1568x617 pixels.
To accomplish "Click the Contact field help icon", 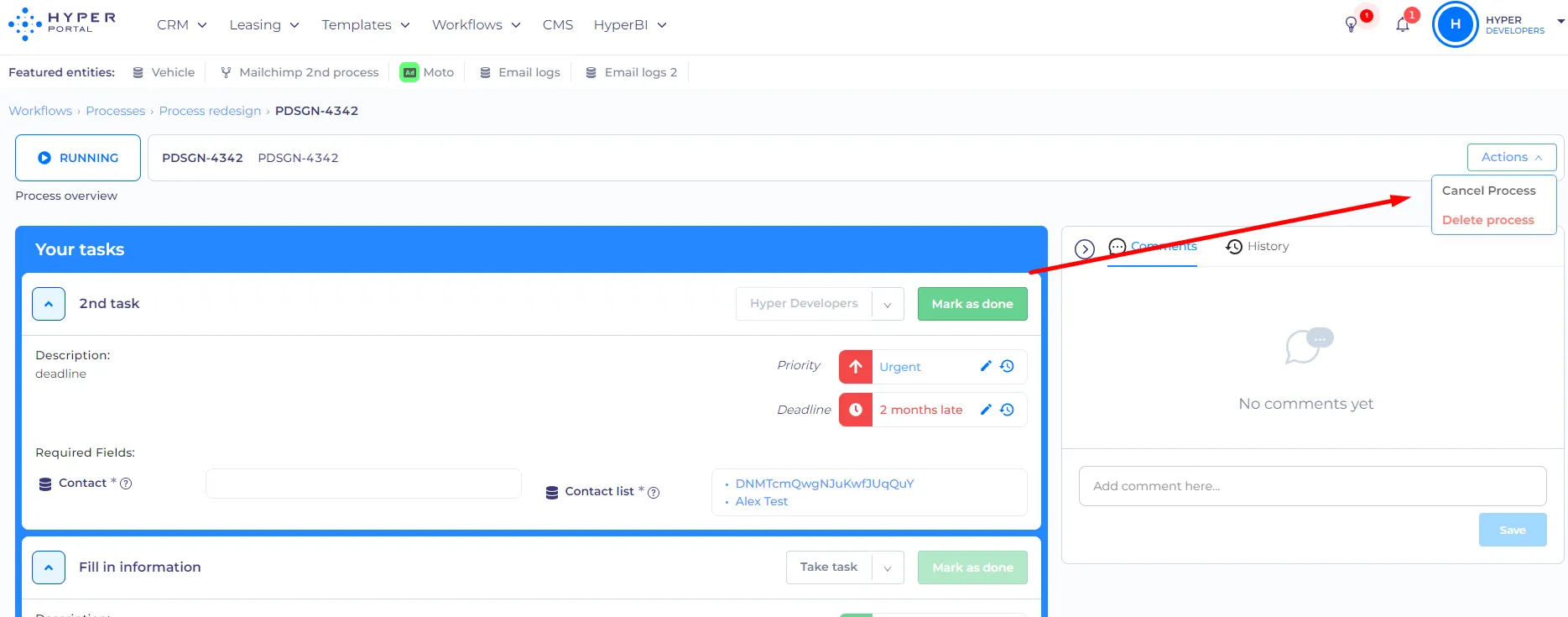I will click(x=126, y=484).
